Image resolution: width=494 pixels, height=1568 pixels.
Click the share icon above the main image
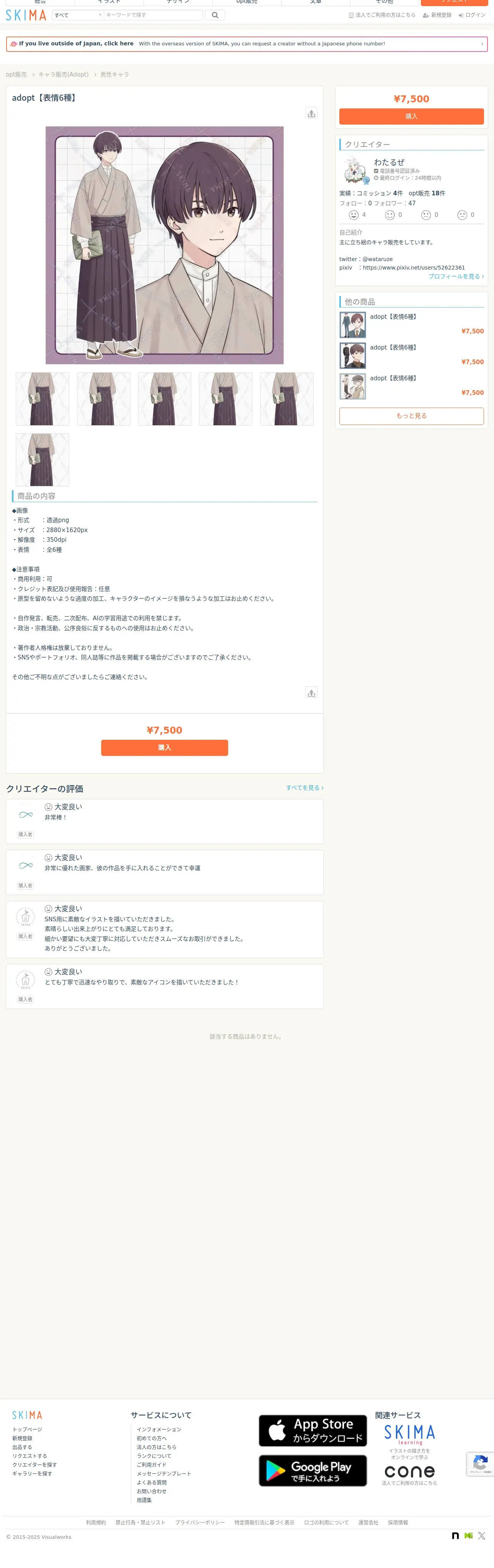point(311,113)
